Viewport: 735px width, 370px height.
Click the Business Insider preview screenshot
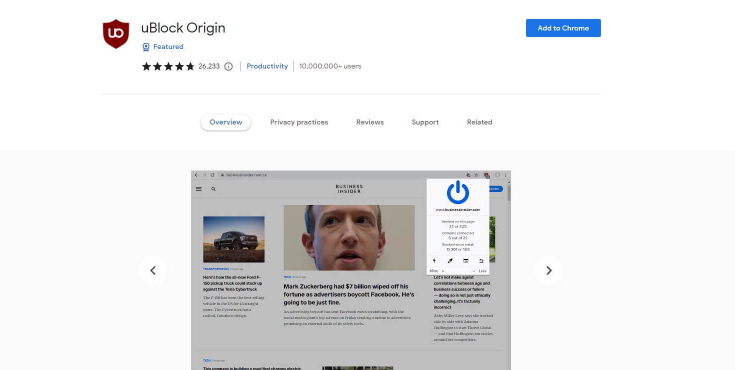pyautogui.click(x=351, y=270)
